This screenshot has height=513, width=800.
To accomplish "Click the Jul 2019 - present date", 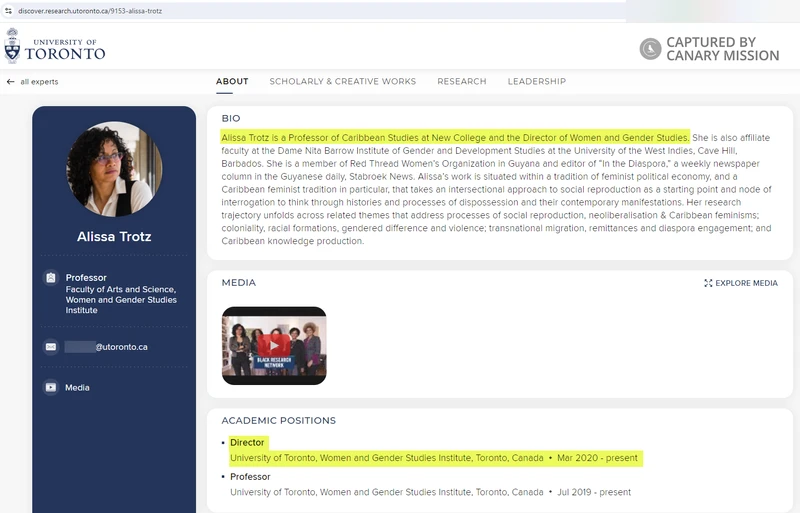I will (594, 492).
